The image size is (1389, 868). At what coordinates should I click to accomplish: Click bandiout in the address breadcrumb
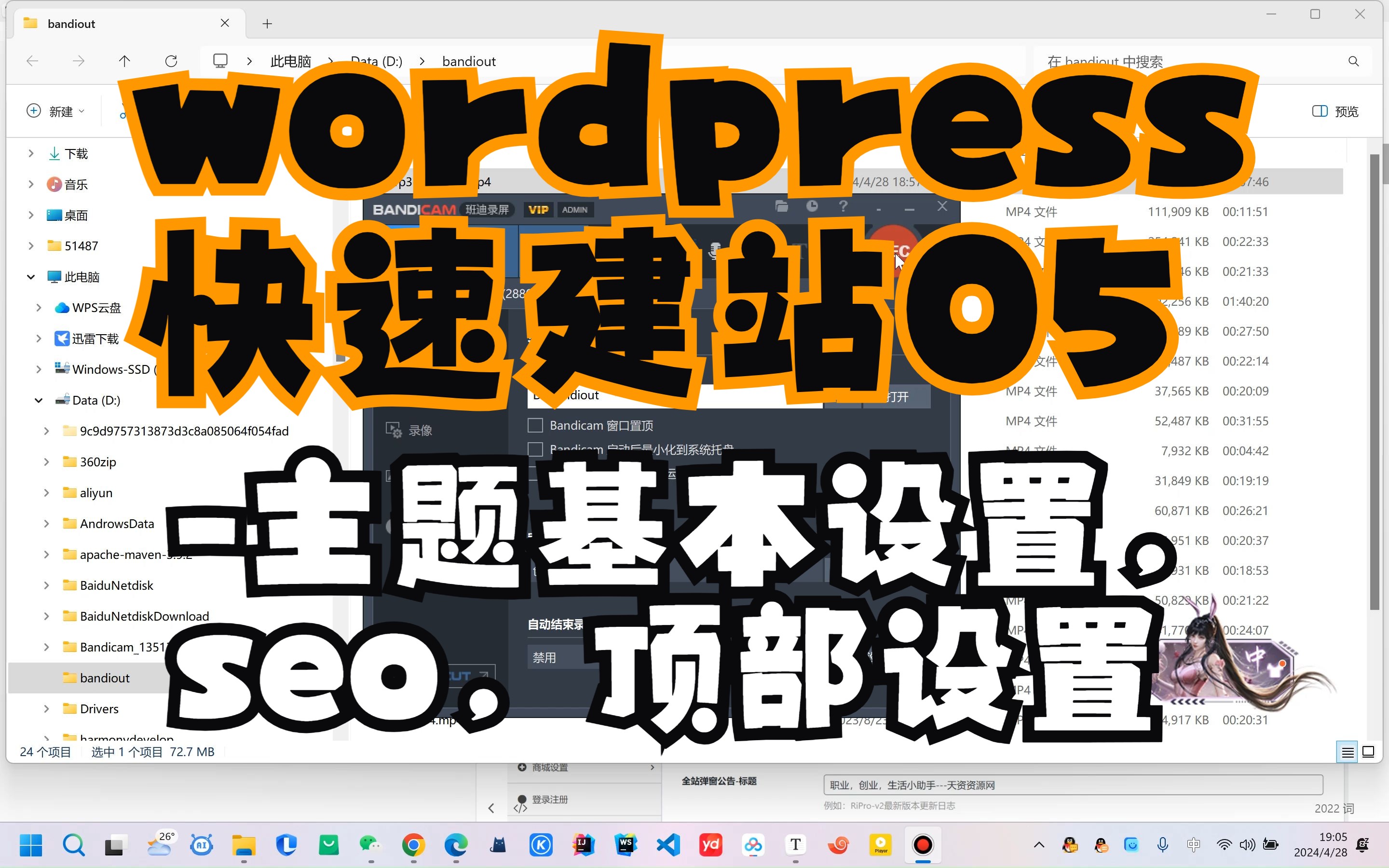[469, 61]
